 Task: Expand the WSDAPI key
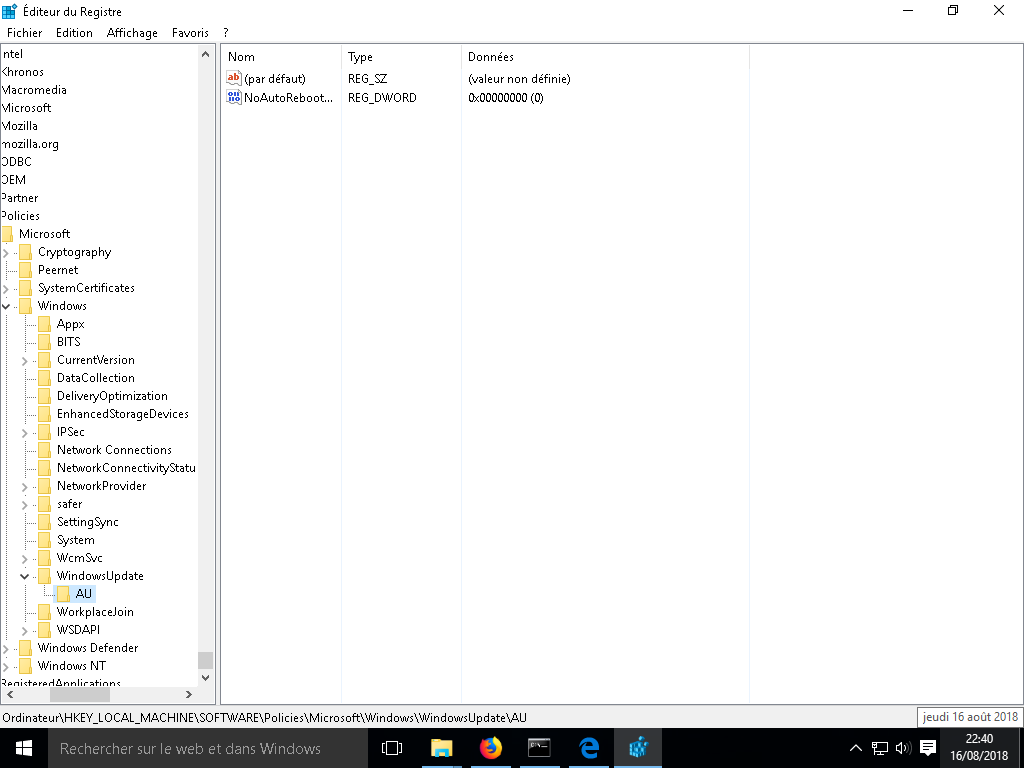point(25,630)
